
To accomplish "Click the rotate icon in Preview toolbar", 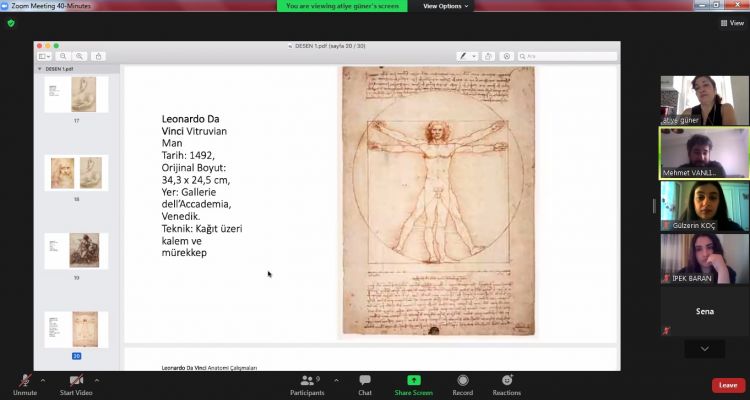I will click(x=488, y=56).
